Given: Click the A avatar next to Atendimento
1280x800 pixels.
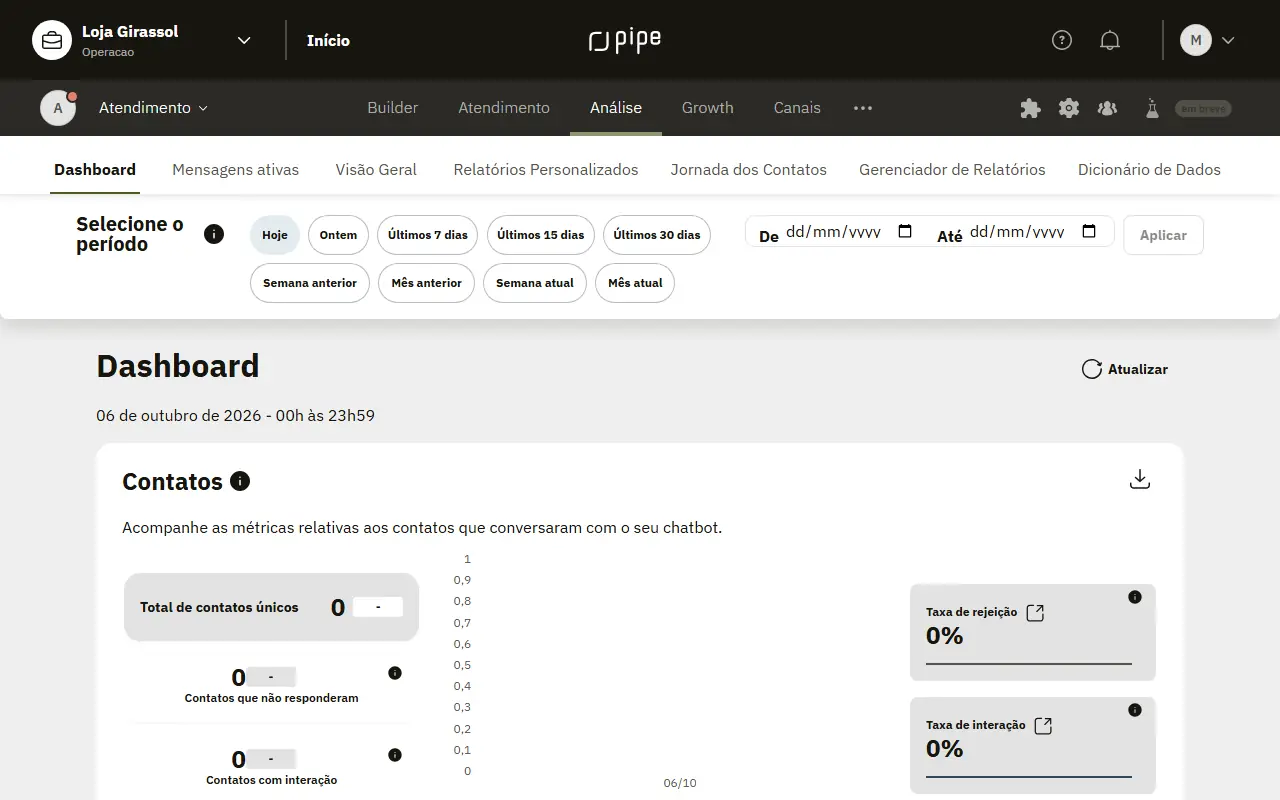Looking at the screenshot, I should [58, 108].
